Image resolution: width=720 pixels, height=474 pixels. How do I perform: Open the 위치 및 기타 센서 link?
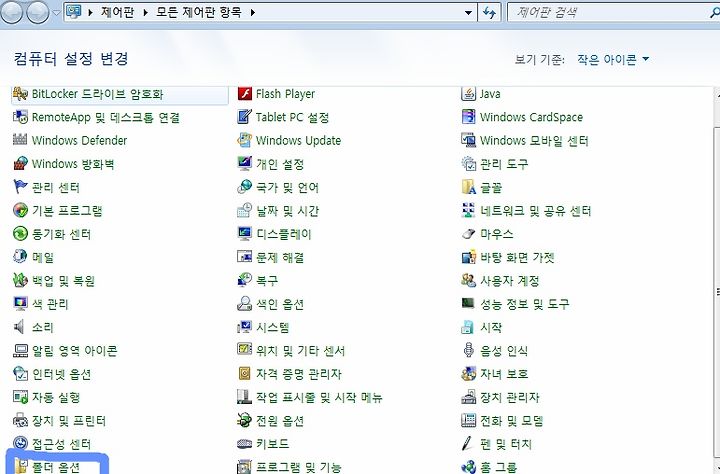(301, 350)
